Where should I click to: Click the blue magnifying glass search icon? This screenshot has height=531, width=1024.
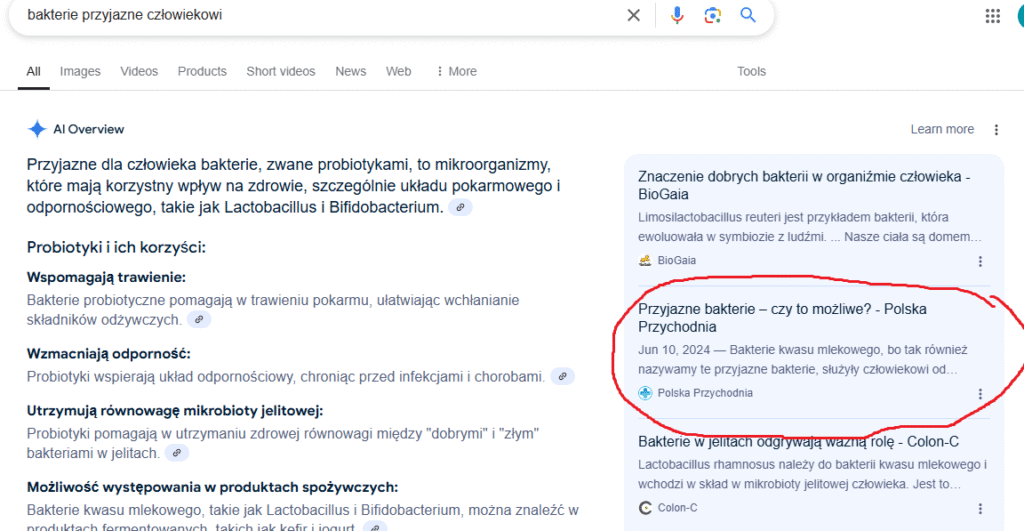point(747,15)
